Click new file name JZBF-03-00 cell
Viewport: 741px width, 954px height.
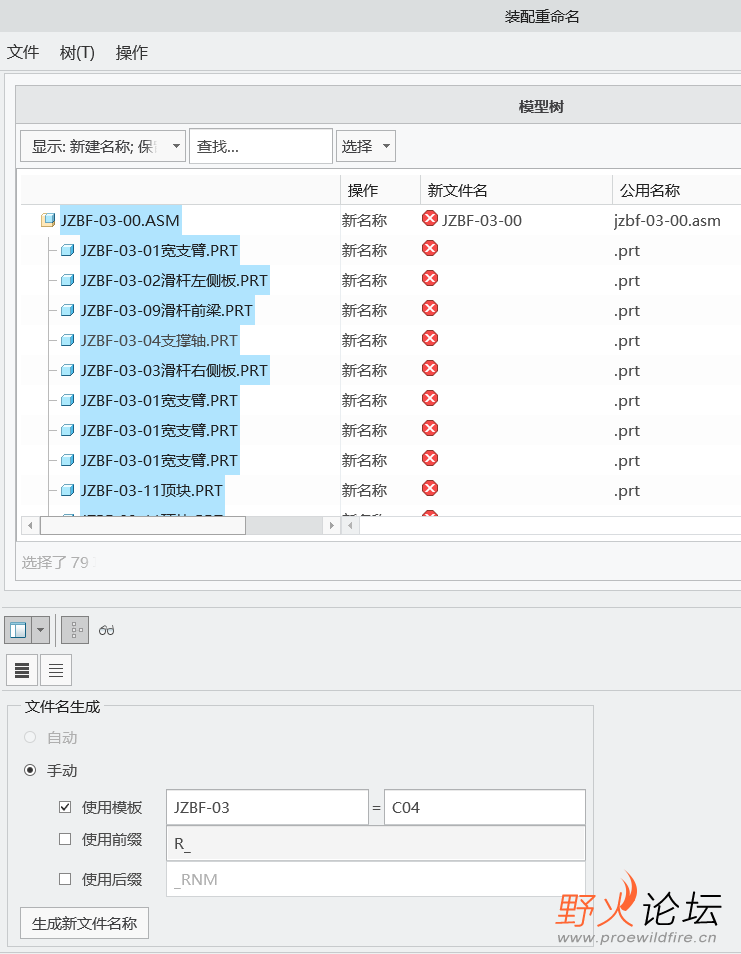pyautogui.click(x=482, y=220)
